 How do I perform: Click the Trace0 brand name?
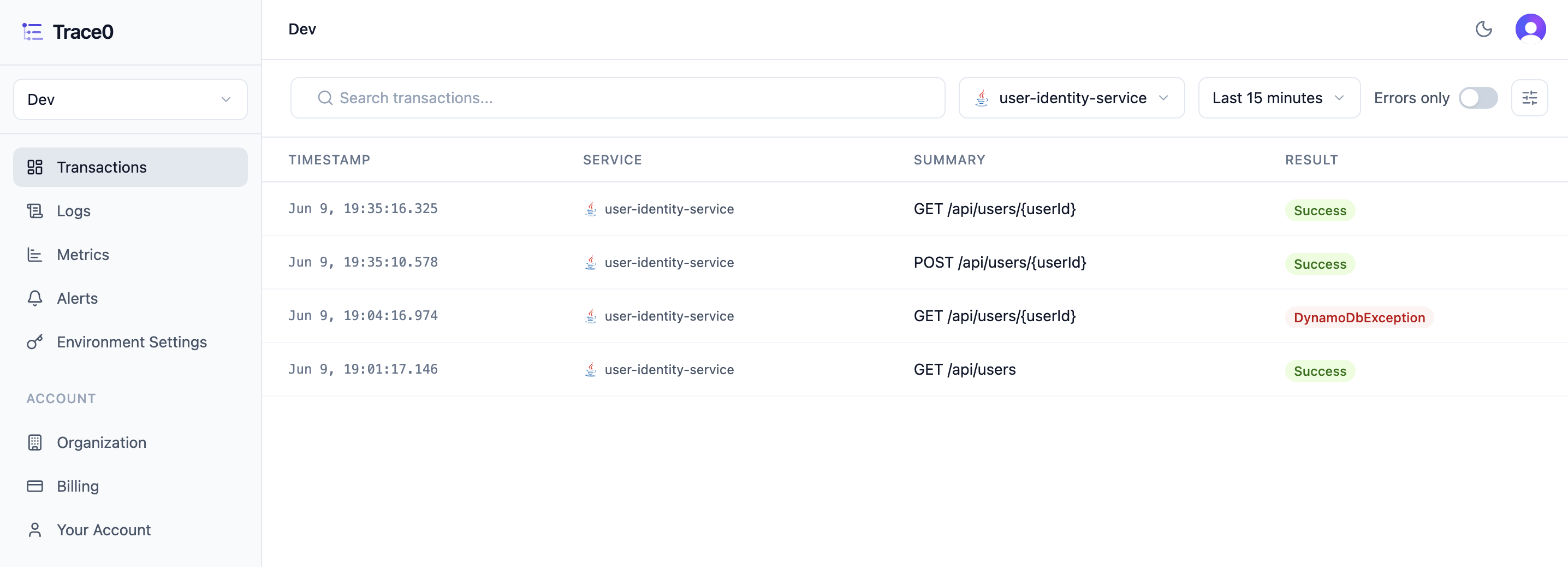point(83,32)
